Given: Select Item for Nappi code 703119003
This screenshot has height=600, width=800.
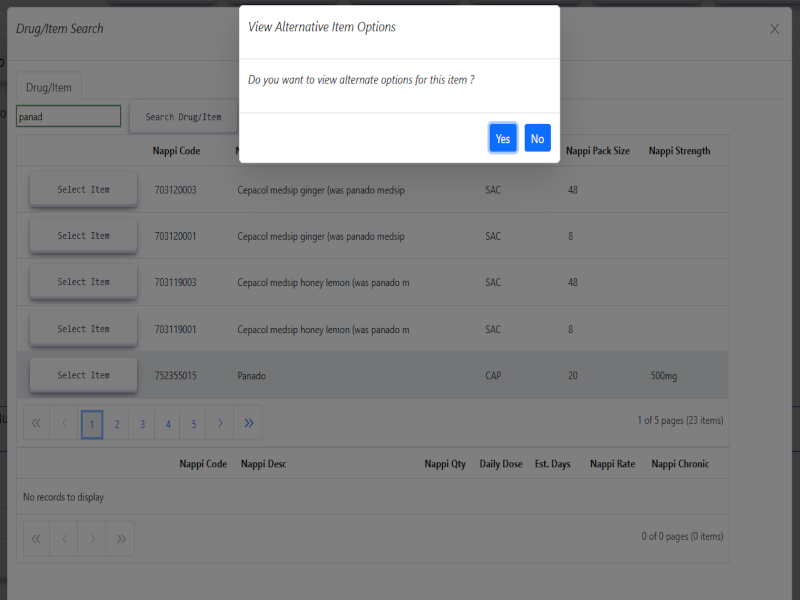Looking at the screenshot, I should coord(83,282).
